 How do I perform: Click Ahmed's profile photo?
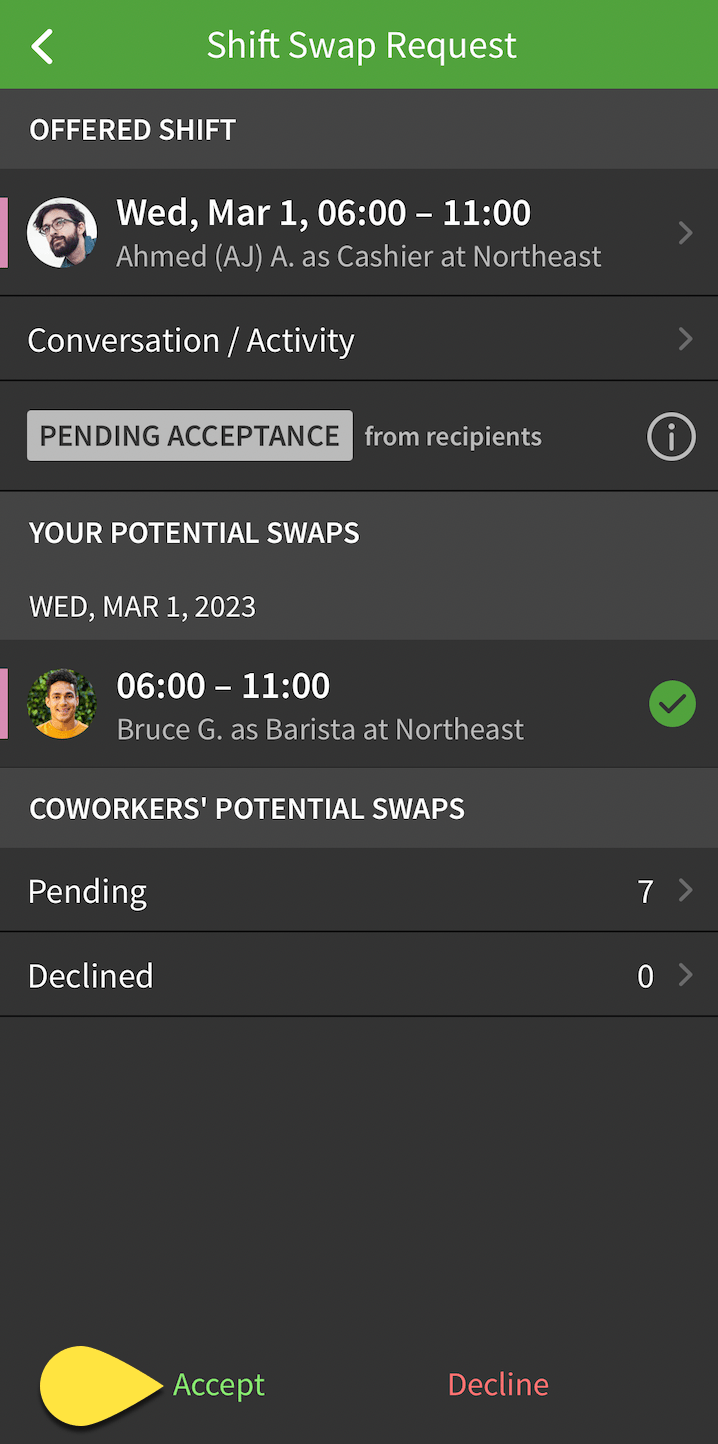(x=62, y=232)
